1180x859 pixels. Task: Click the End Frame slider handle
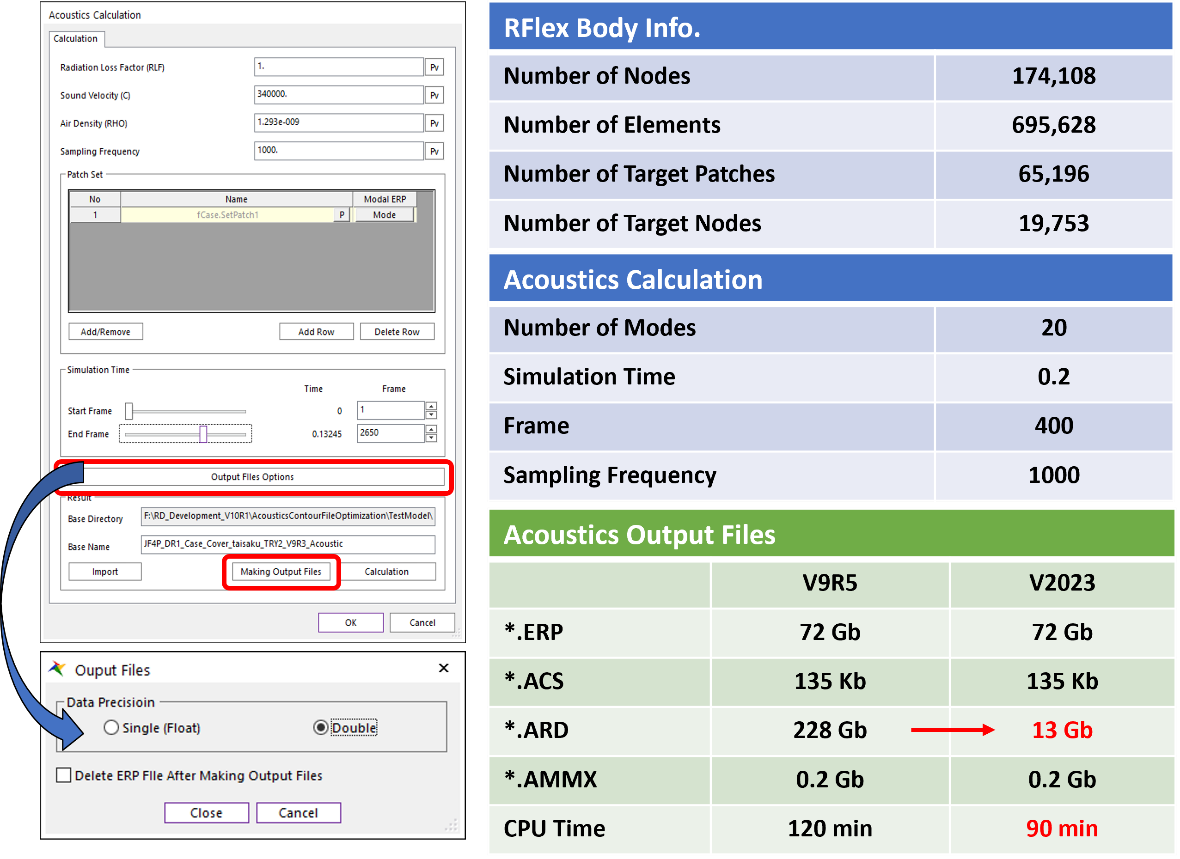tap(203, 434)
